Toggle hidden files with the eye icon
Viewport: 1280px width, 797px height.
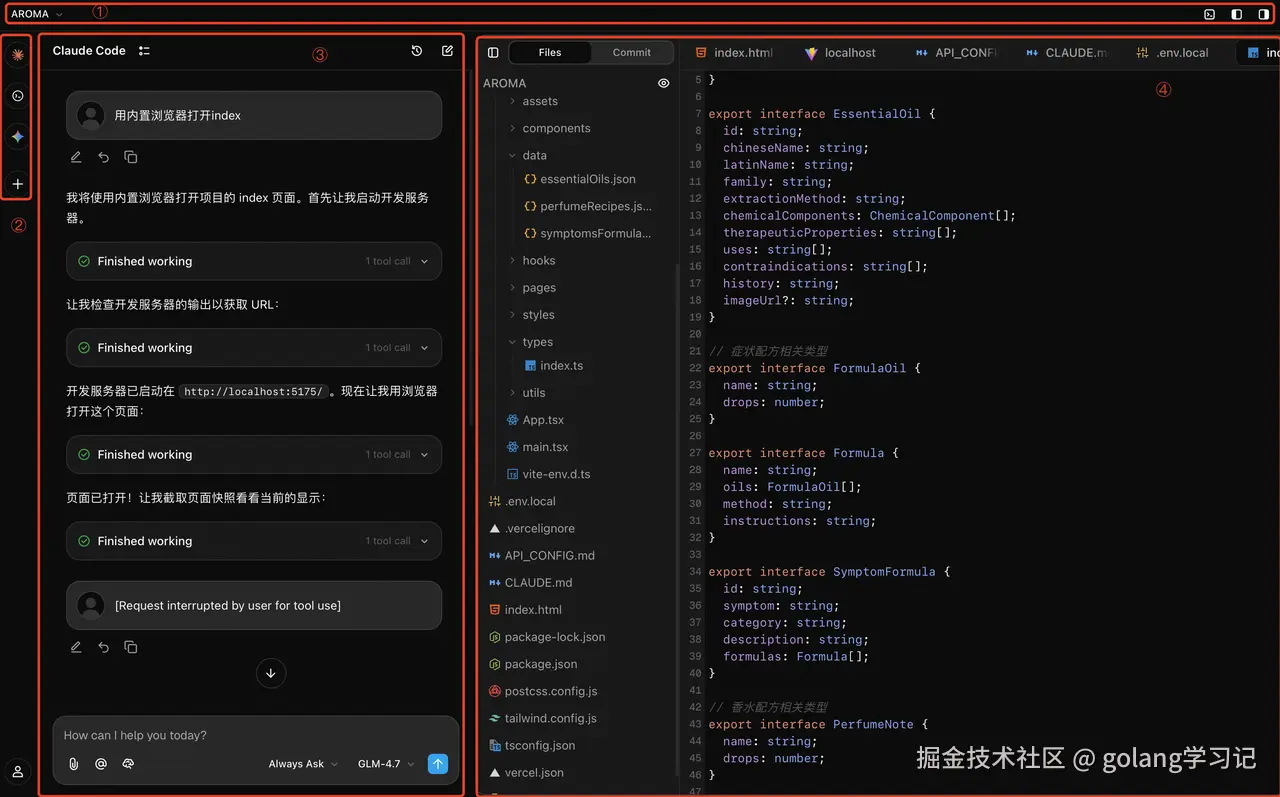664,84
